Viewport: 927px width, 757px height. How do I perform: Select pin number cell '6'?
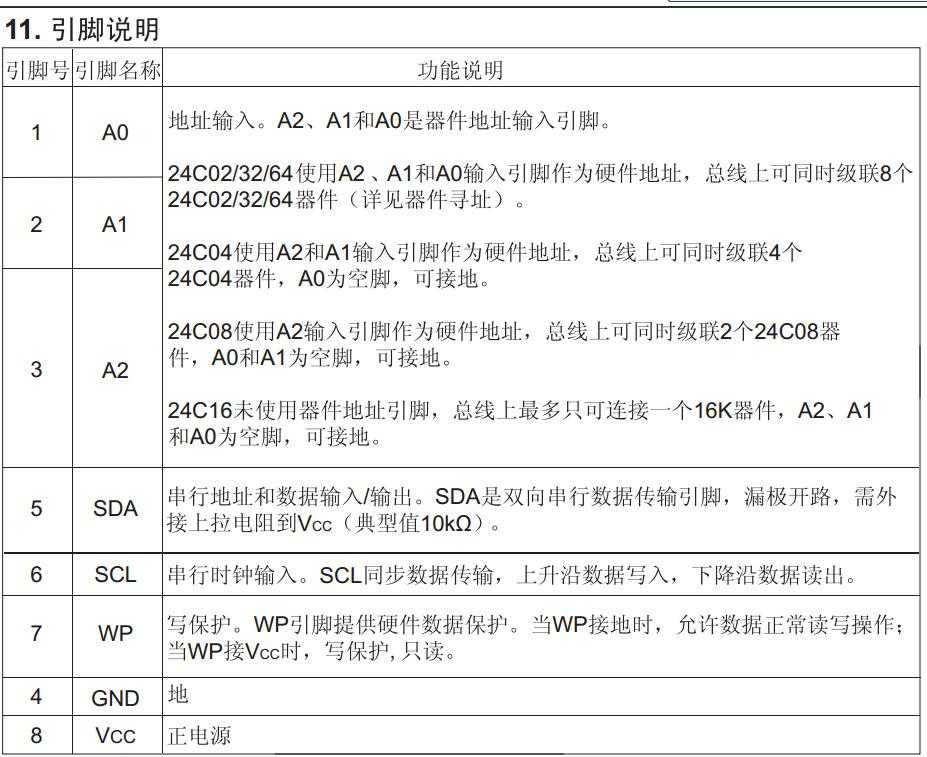pos(37,574)
